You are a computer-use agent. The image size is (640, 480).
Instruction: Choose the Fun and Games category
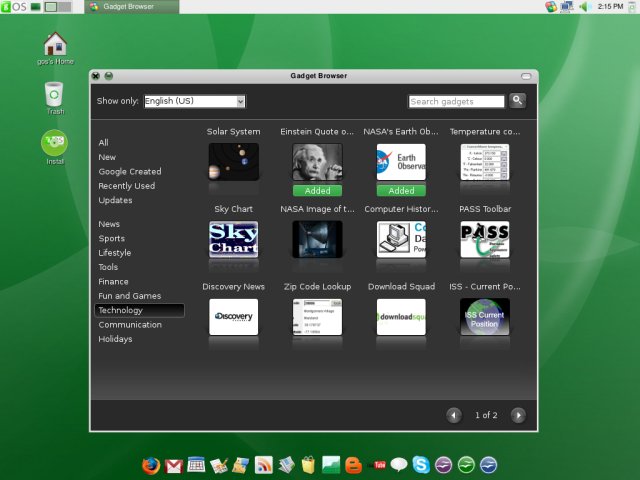130,296
